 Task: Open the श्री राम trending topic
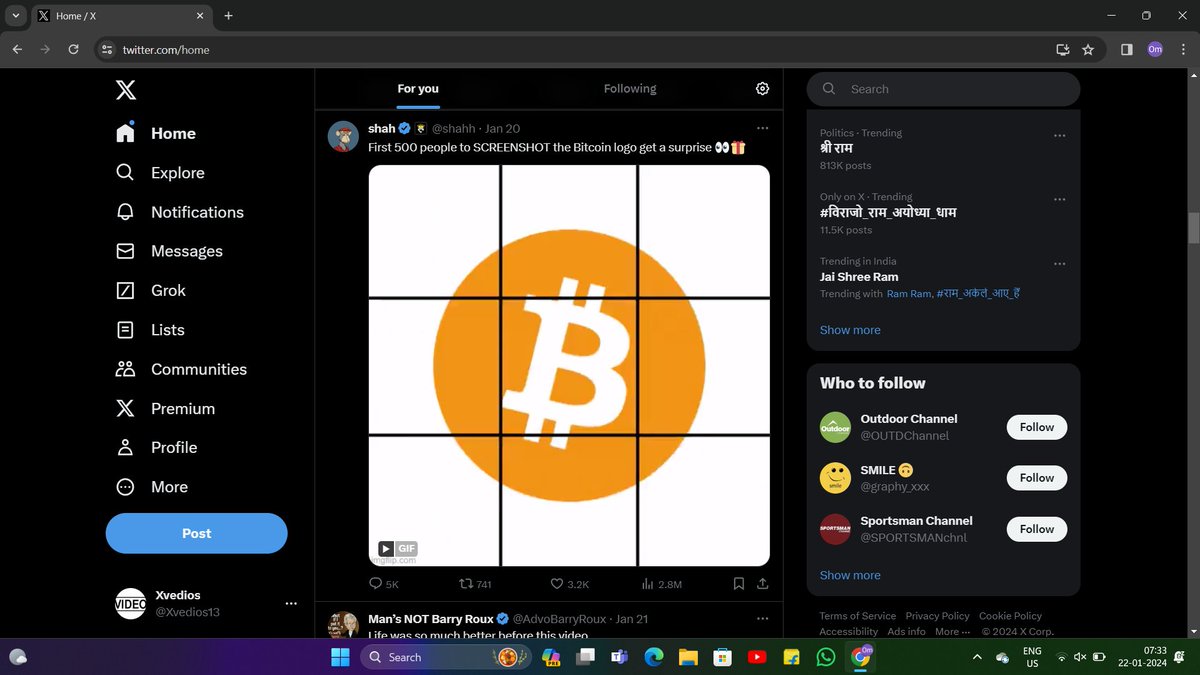836,148
